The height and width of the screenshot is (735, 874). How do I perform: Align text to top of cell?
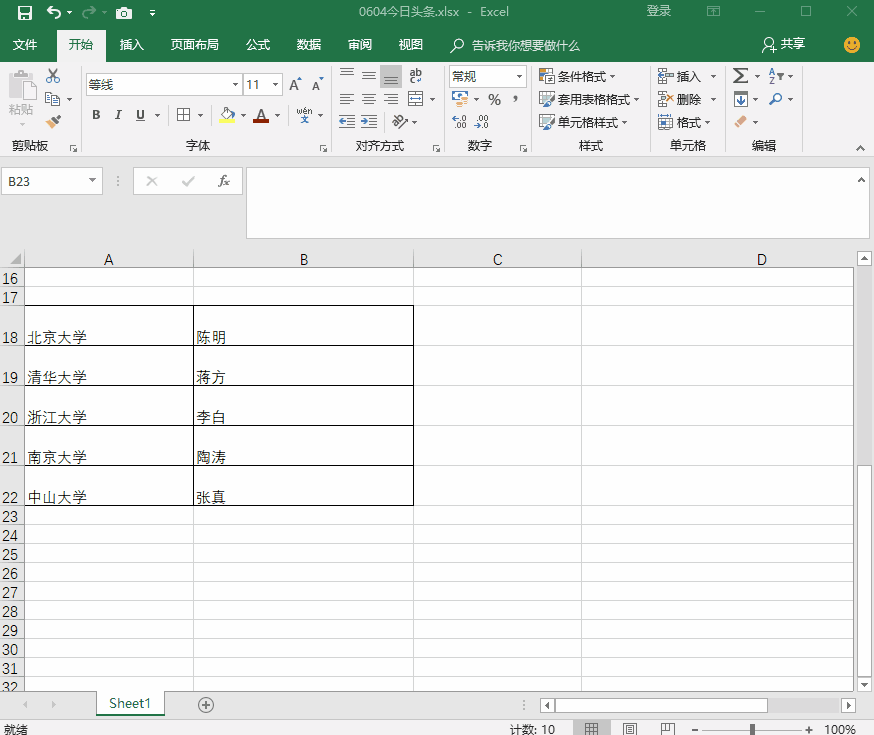tap(347, 75)
